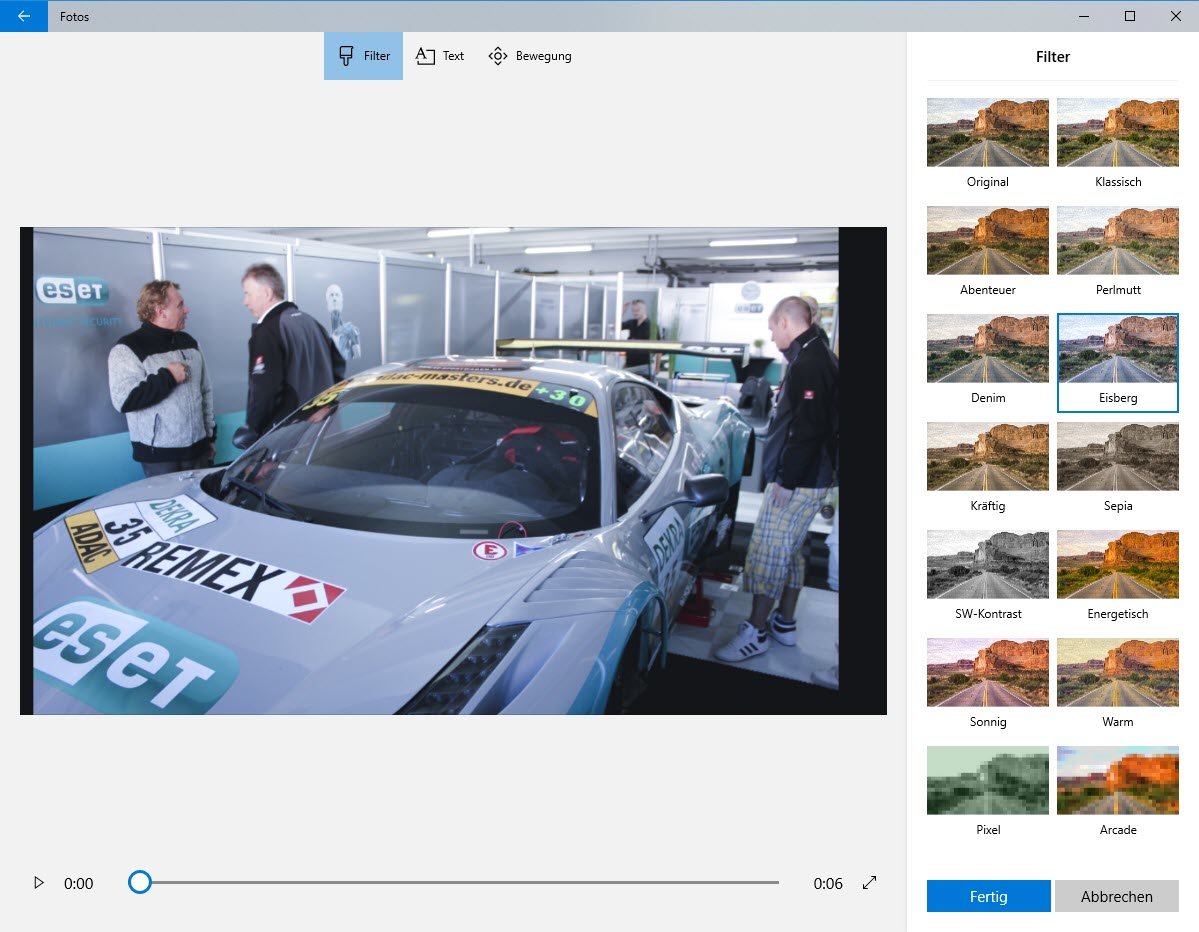The height and width of the screenshot is (932, 1199).
Task: Expand the video preview to fullscreen
Action: click(869, 883)
